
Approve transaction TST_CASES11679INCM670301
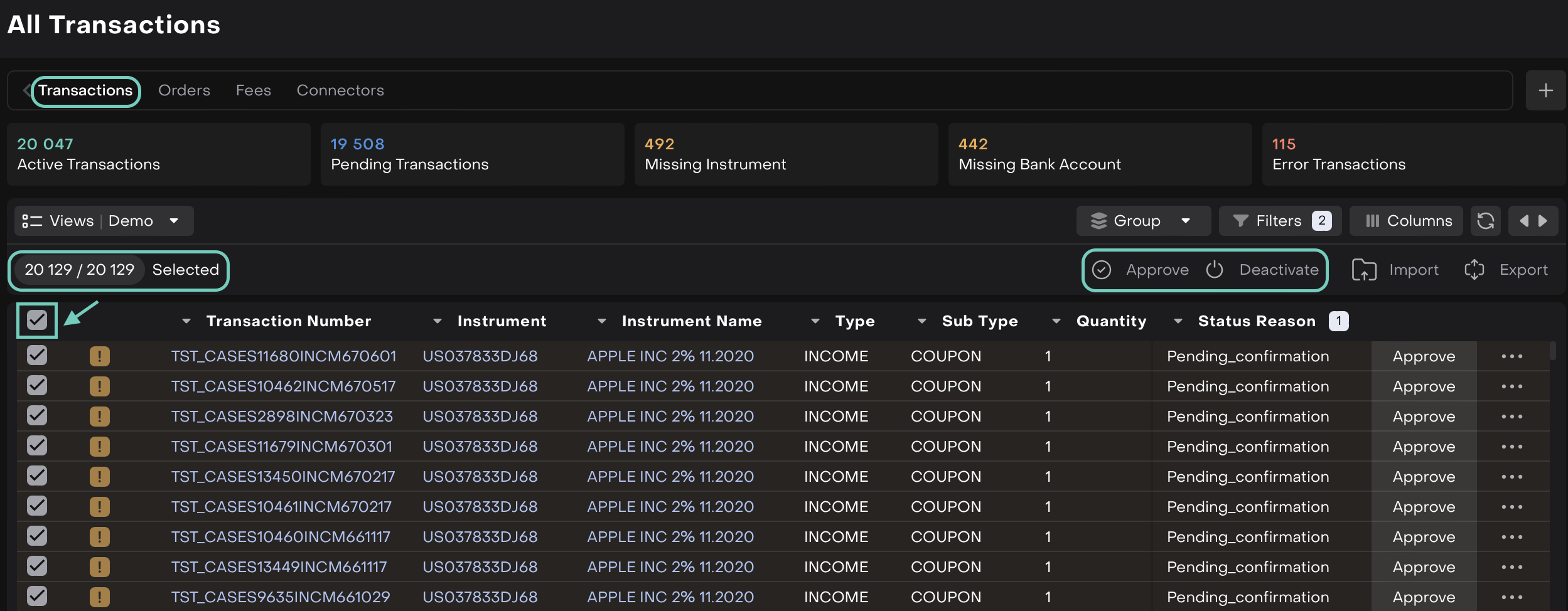click(1423, 447)
